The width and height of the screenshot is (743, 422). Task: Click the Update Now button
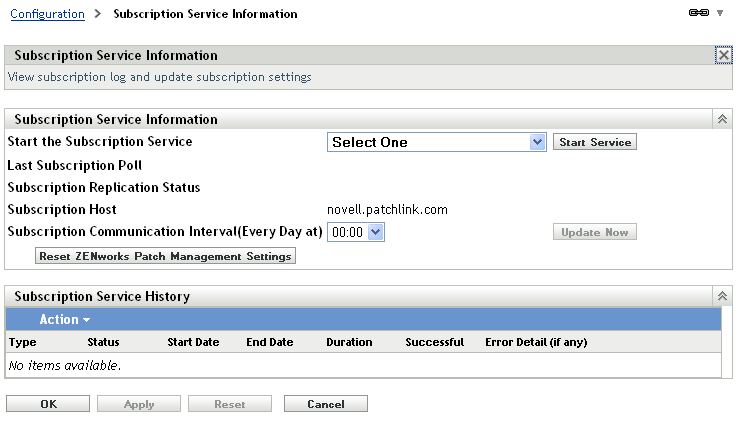point(595,232)
